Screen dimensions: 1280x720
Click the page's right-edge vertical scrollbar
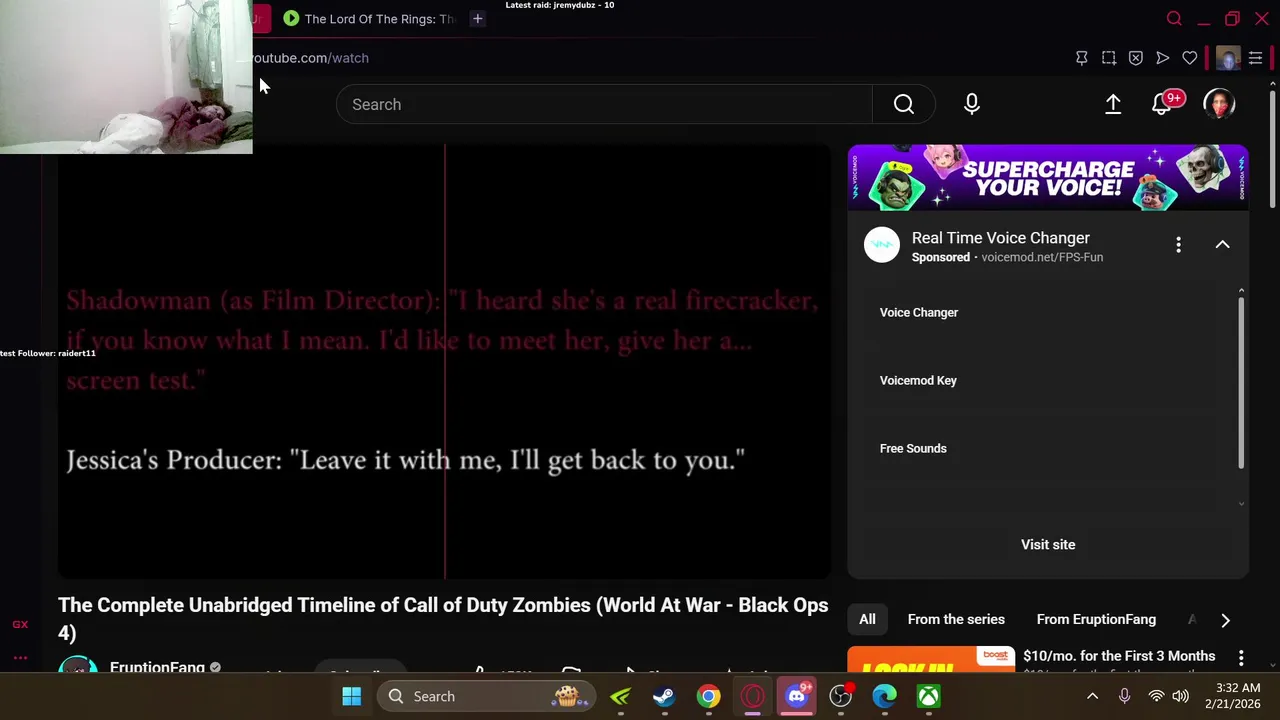click(x=1273, y=150)
